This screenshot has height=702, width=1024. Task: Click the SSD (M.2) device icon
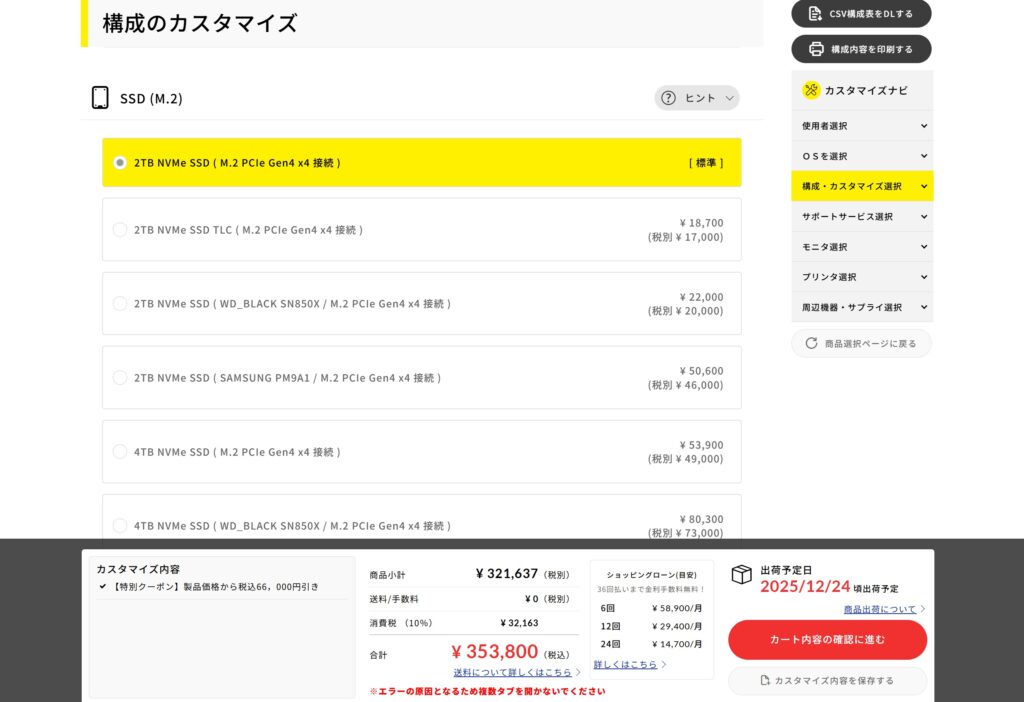(x=100, y=98)
